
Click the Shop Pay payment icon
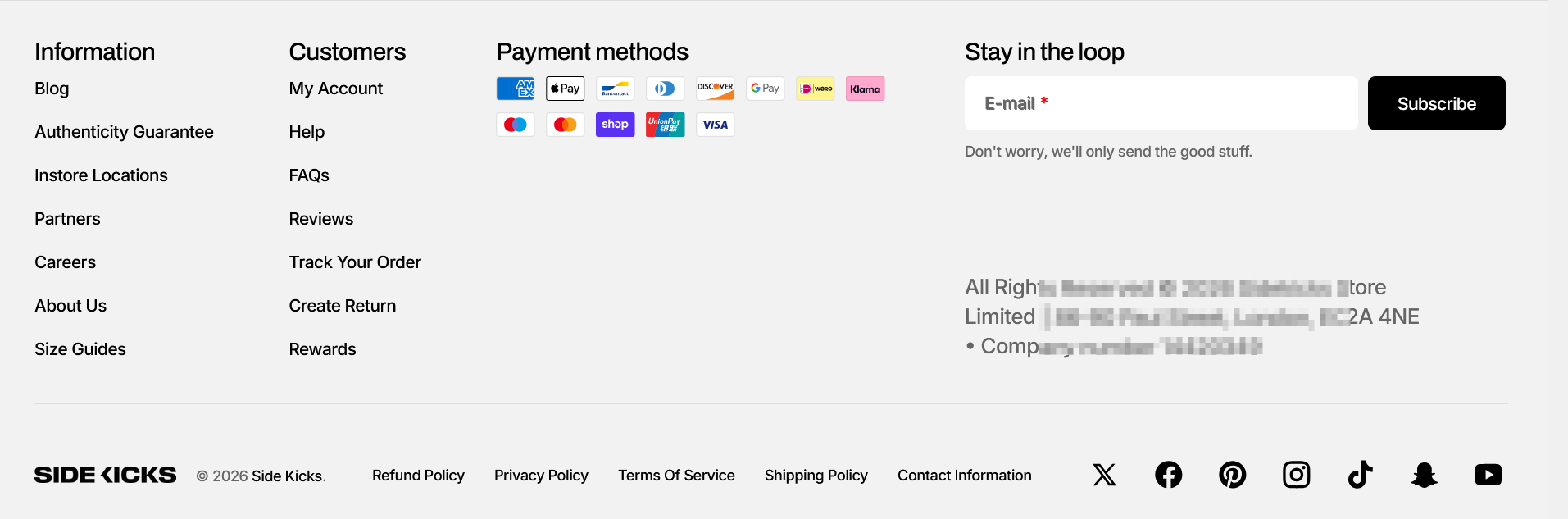click(615, 125)
